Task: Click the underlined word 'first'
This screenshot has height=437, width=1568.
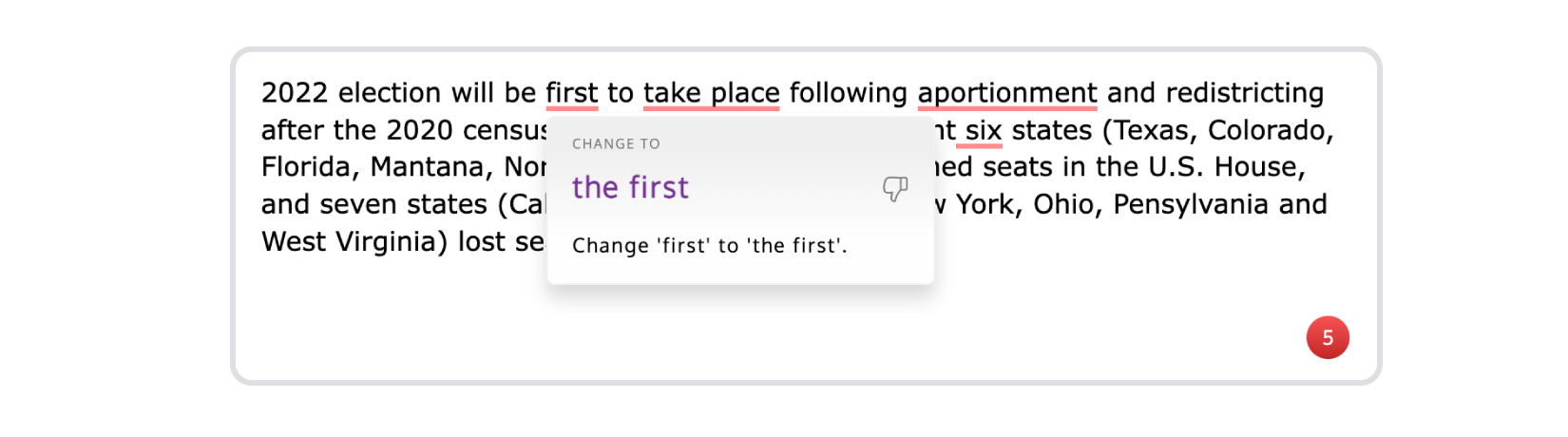Action: (x=572, y=93)
